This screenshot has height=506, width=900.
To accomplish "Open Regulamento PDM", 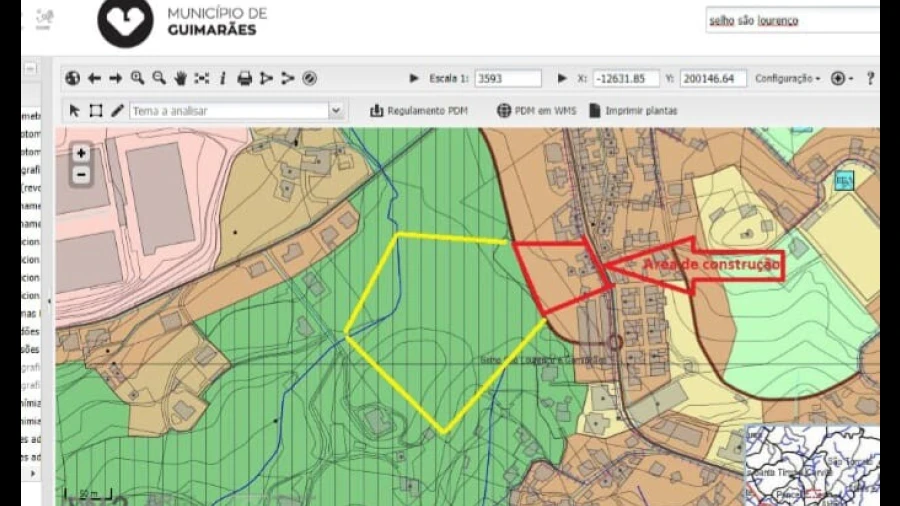I will pos(419,111).
